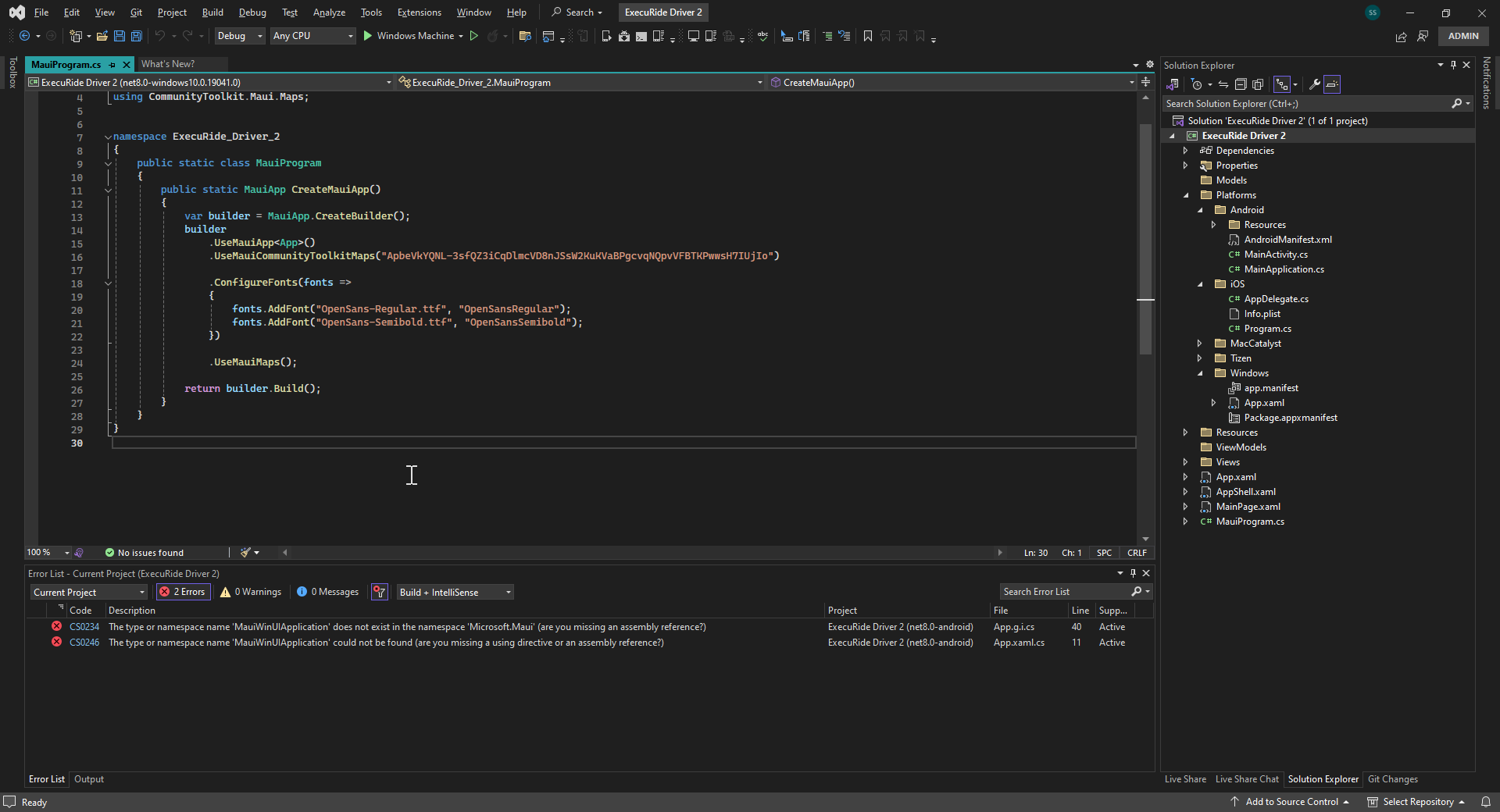Open the Build + IntelliSense dropdown
1500x812 pixels.
click(455, 592)
